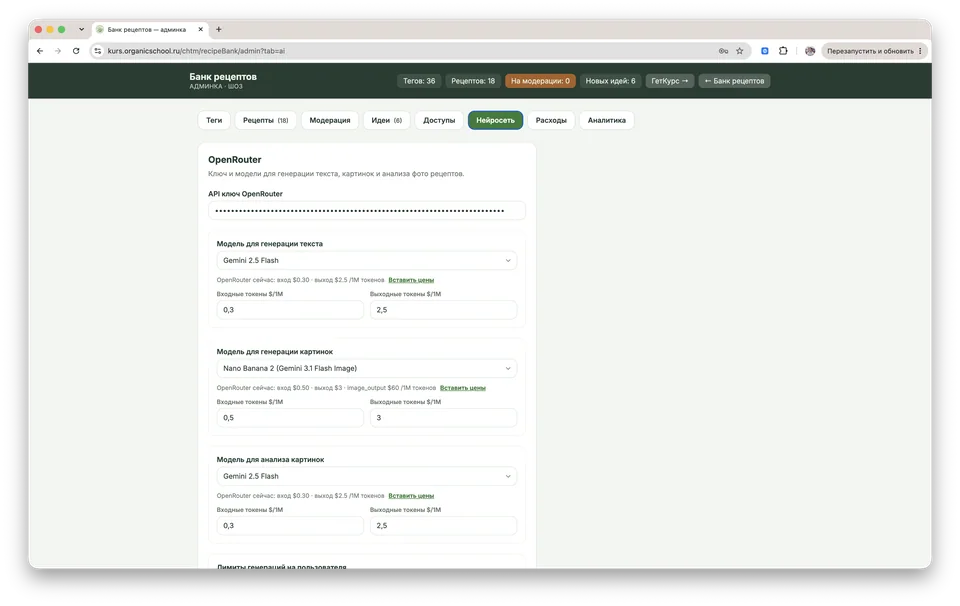This screenshot has width=960, height=606.
Task: Open the Модерация tab
Action: pos(330,120)
